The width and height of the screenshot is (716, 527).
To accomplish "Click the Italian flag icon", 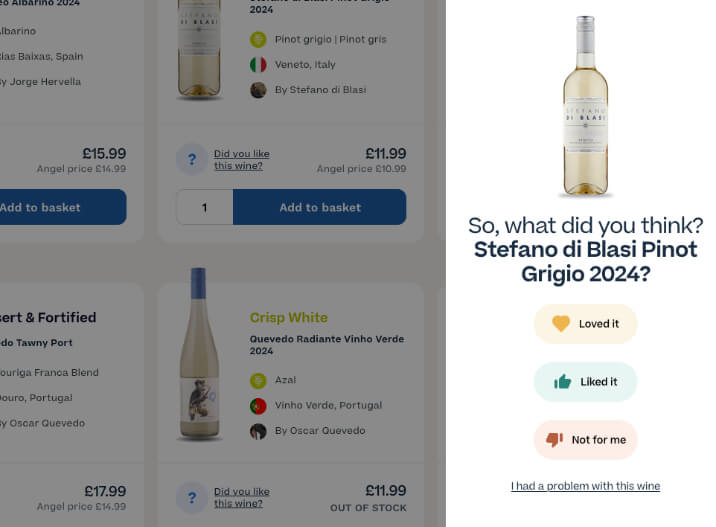I will point(258,64).
